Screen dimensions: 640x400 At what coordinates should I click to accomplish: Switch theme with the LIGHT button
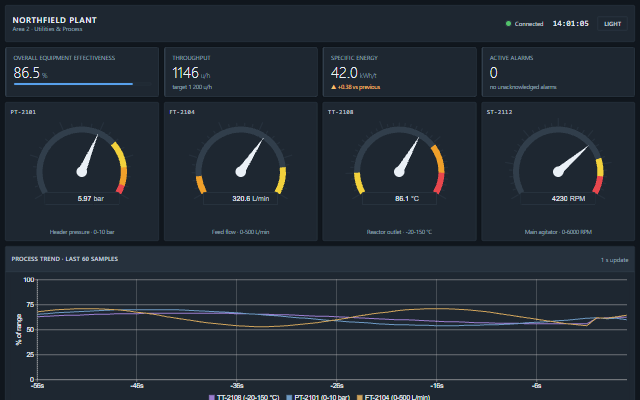click(x=612, y=24)
